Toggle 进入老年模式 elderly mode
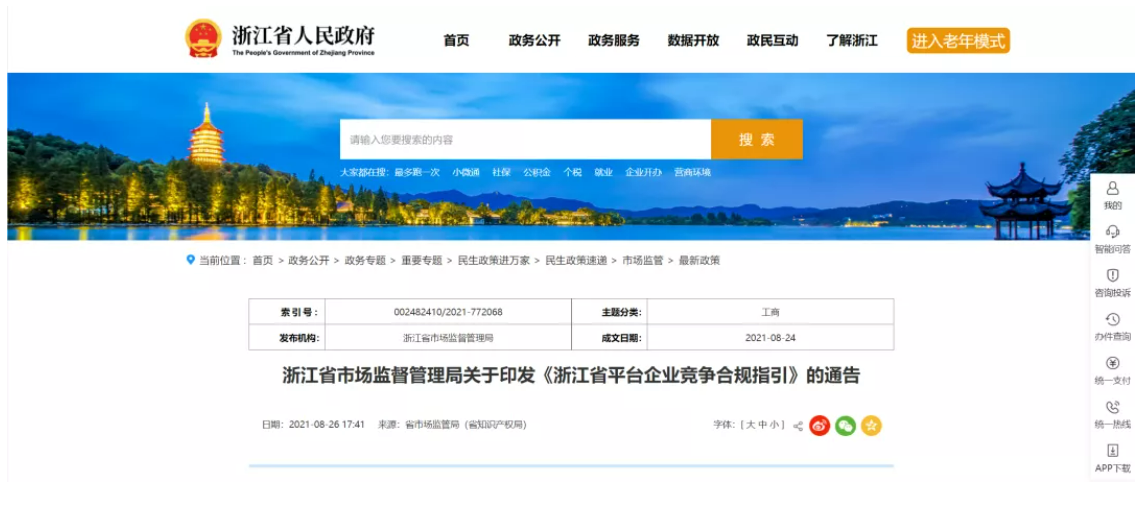 coord(958,41)
